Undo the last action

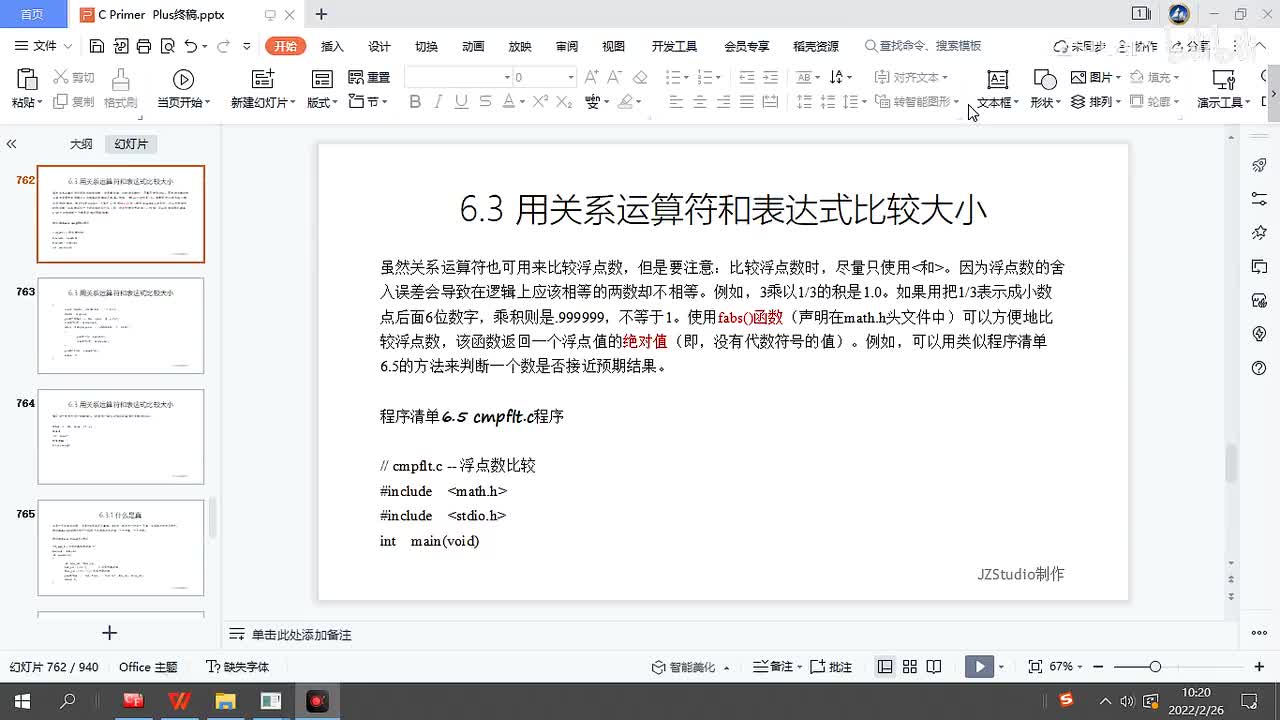[191, 46]
